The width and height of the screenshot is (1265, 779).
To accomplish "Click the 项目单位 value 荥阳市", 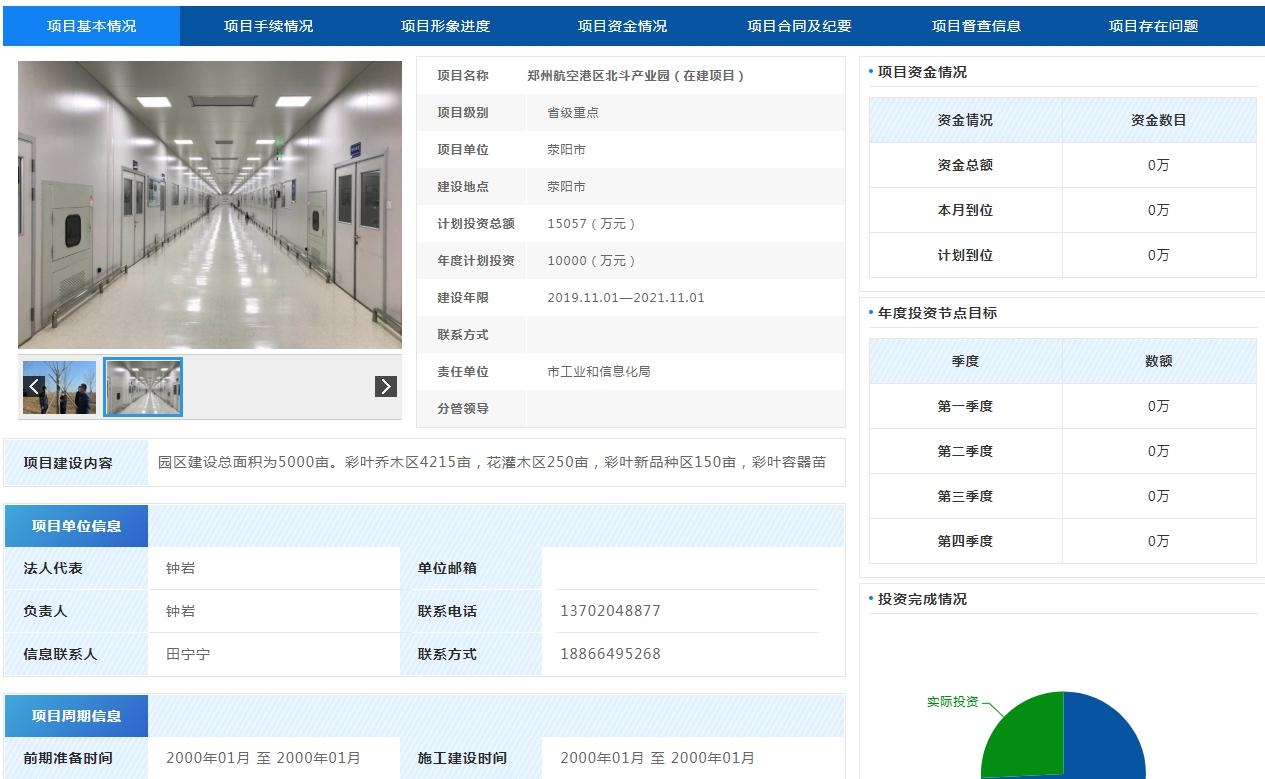I will click(x=566, y=150).
